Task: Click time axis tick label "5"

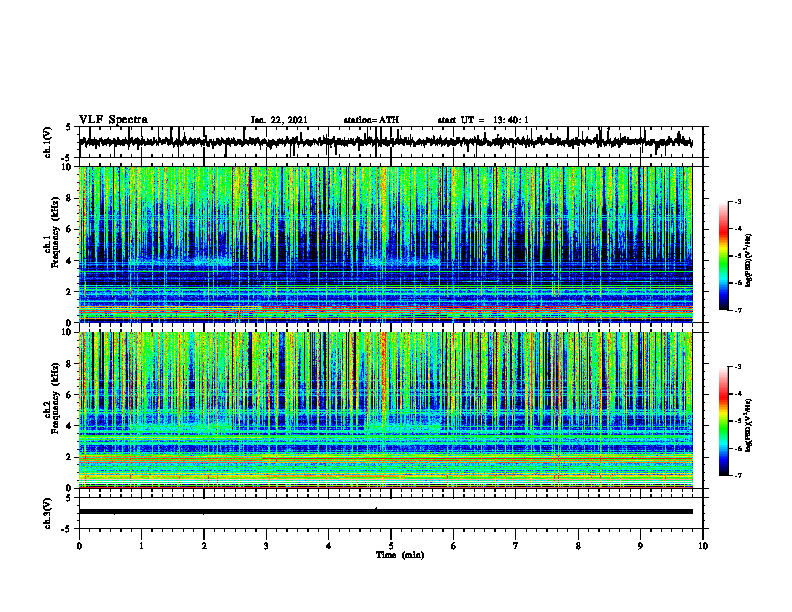Action: tap(391, 546)
